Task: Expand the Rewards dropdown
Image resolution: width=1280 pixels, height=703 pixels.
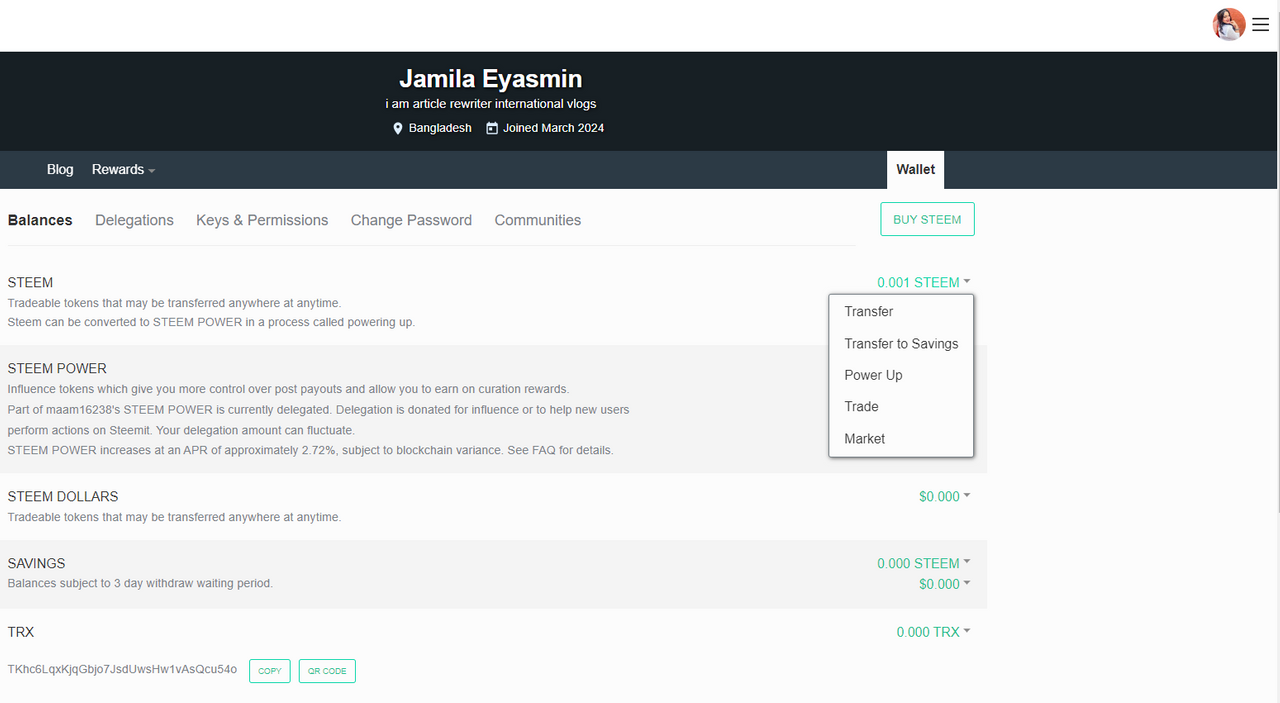Action: point(123,169)
